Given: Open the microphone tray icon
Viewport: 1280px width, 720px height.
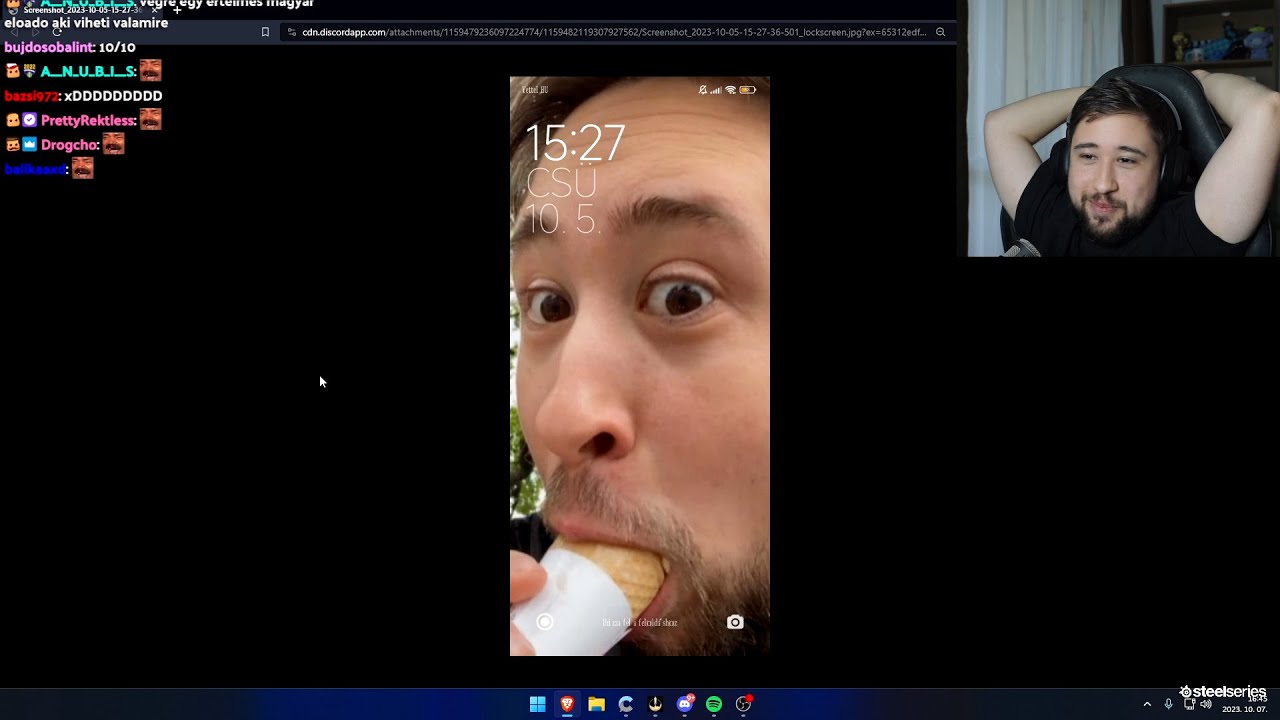Looking at the screenshot, I should coord(1168,704).
